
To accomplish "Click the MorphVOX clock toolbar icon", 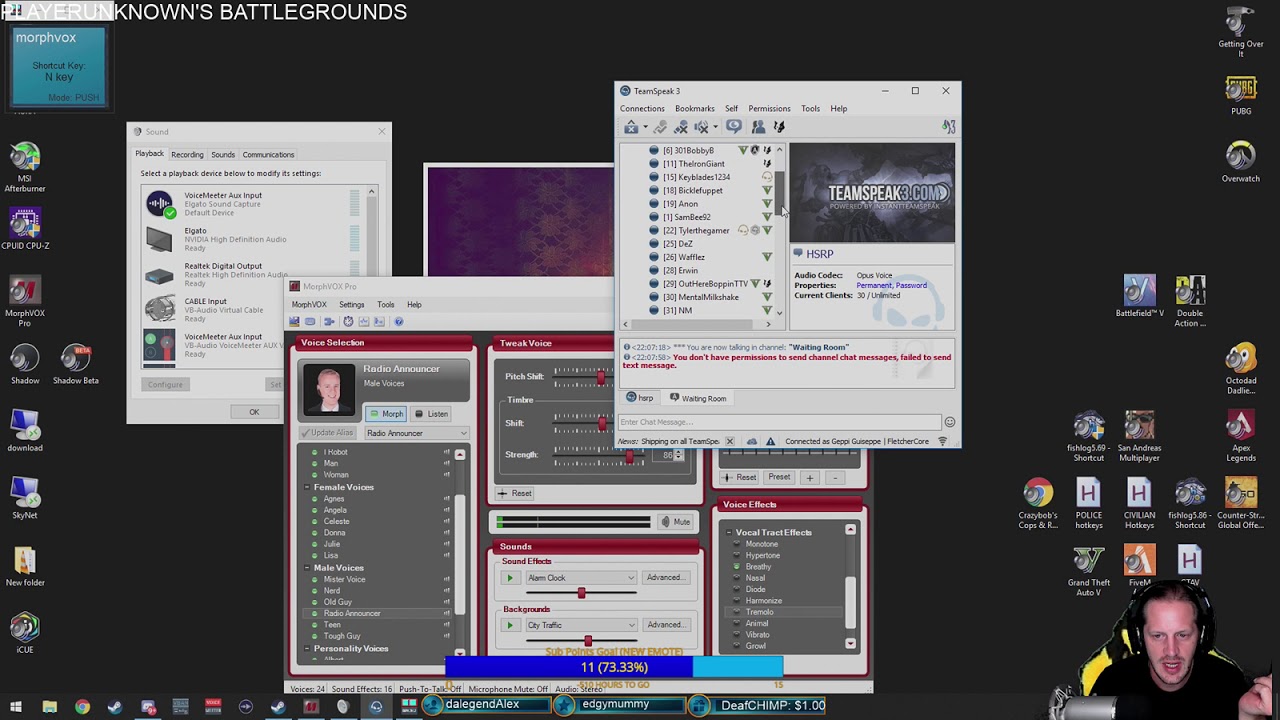I will point(348,321).
